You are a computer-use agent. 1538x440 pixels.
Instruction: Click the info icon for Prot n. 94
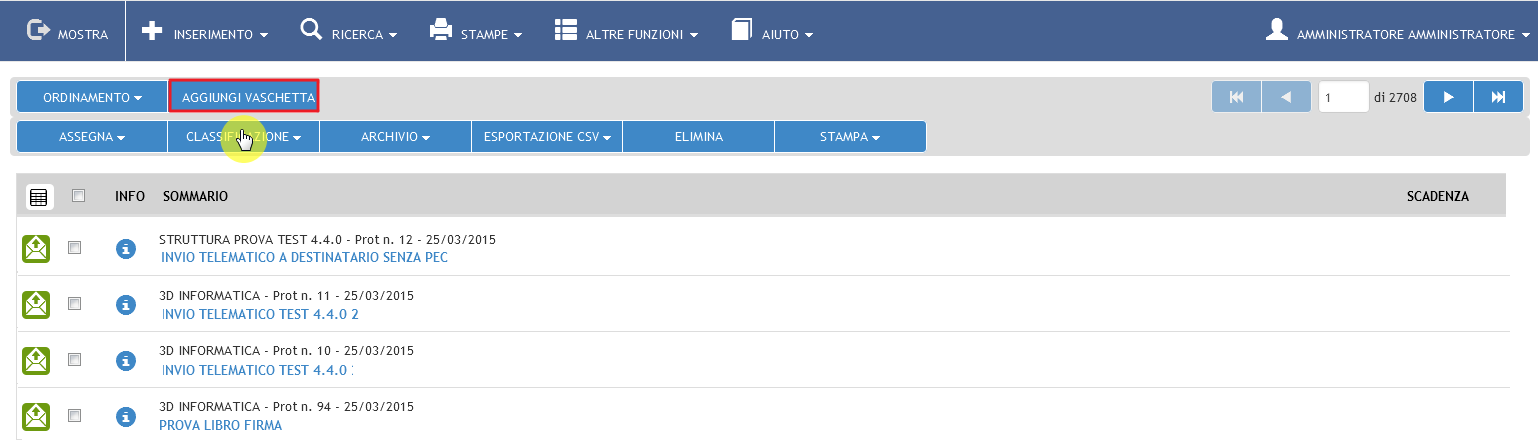pyautogui.click(x=125, y=416)
